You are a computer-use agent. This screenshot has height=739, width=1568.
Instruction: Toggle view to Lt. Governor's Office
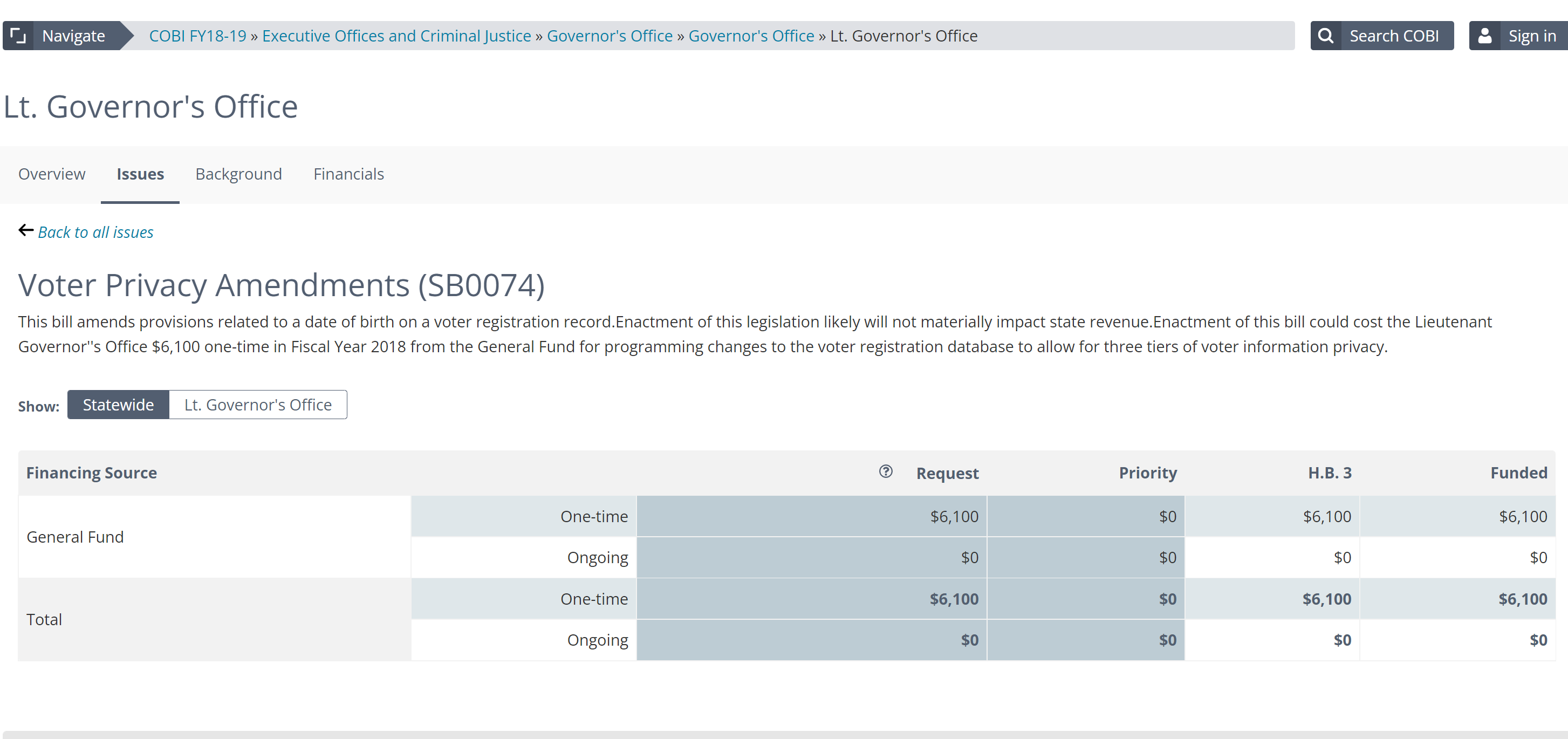257,405
